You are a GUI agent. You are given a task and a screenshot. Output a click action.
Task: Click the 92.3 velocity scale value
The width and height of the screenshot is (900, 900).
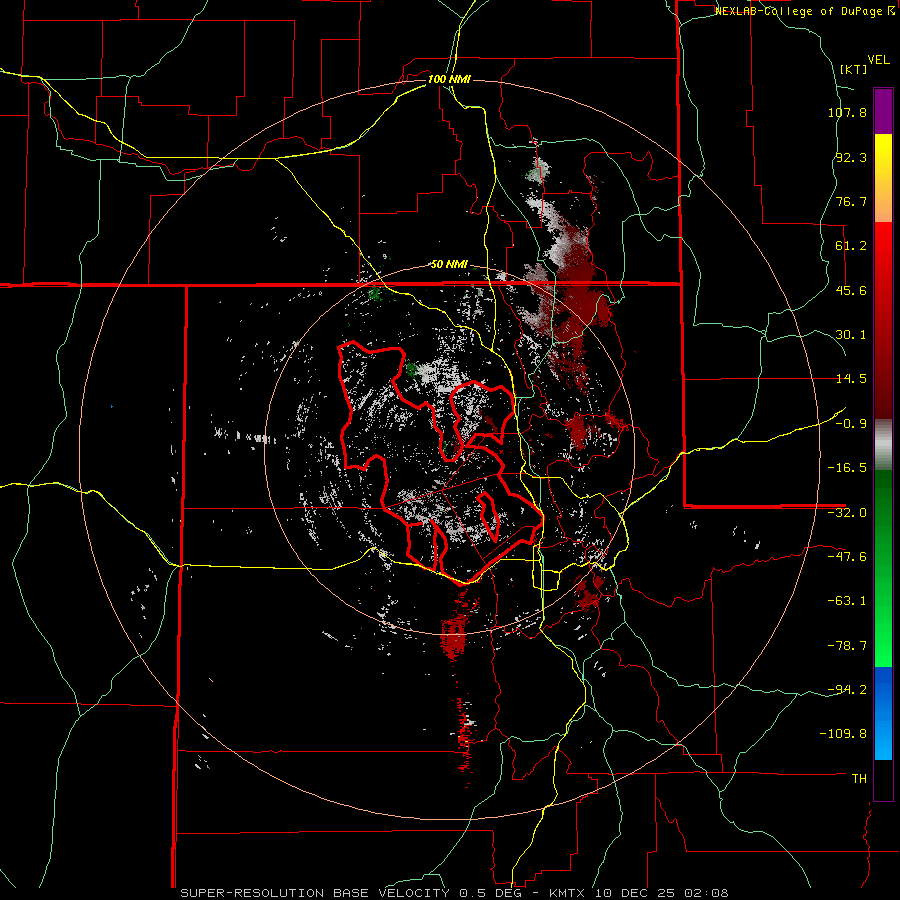click(x=851, y=157)
